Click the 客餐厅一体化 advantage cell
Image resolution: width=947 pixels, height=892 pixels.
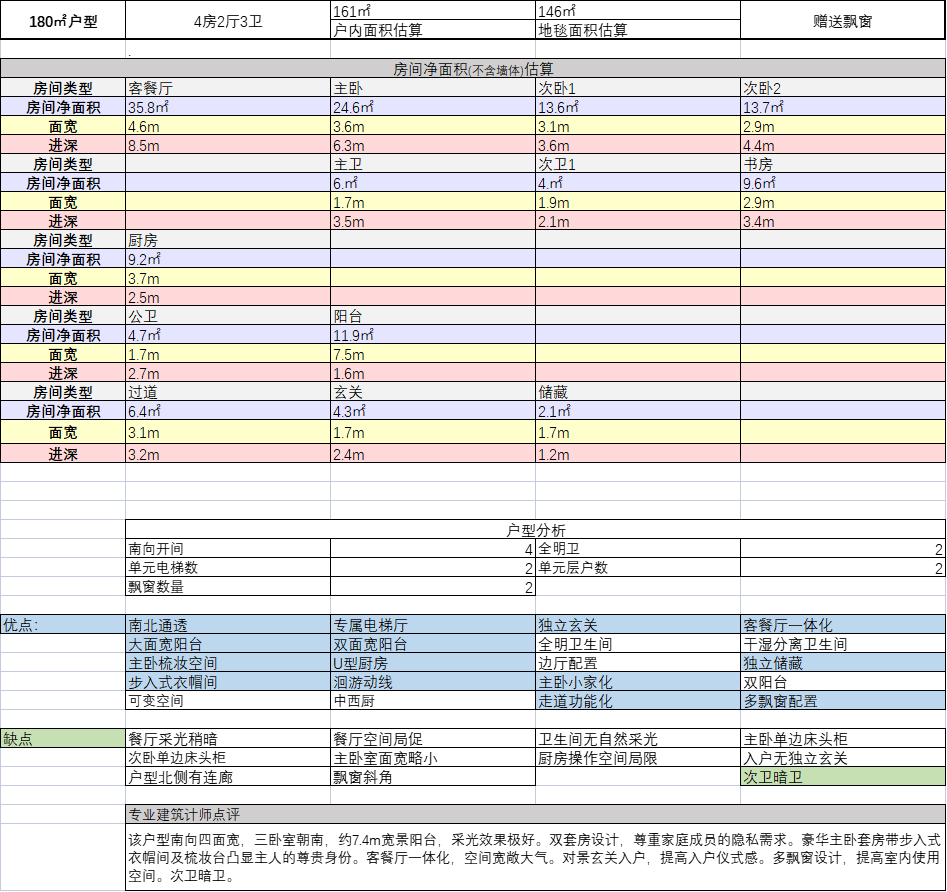pyautogui.click(x=843, y=624)
